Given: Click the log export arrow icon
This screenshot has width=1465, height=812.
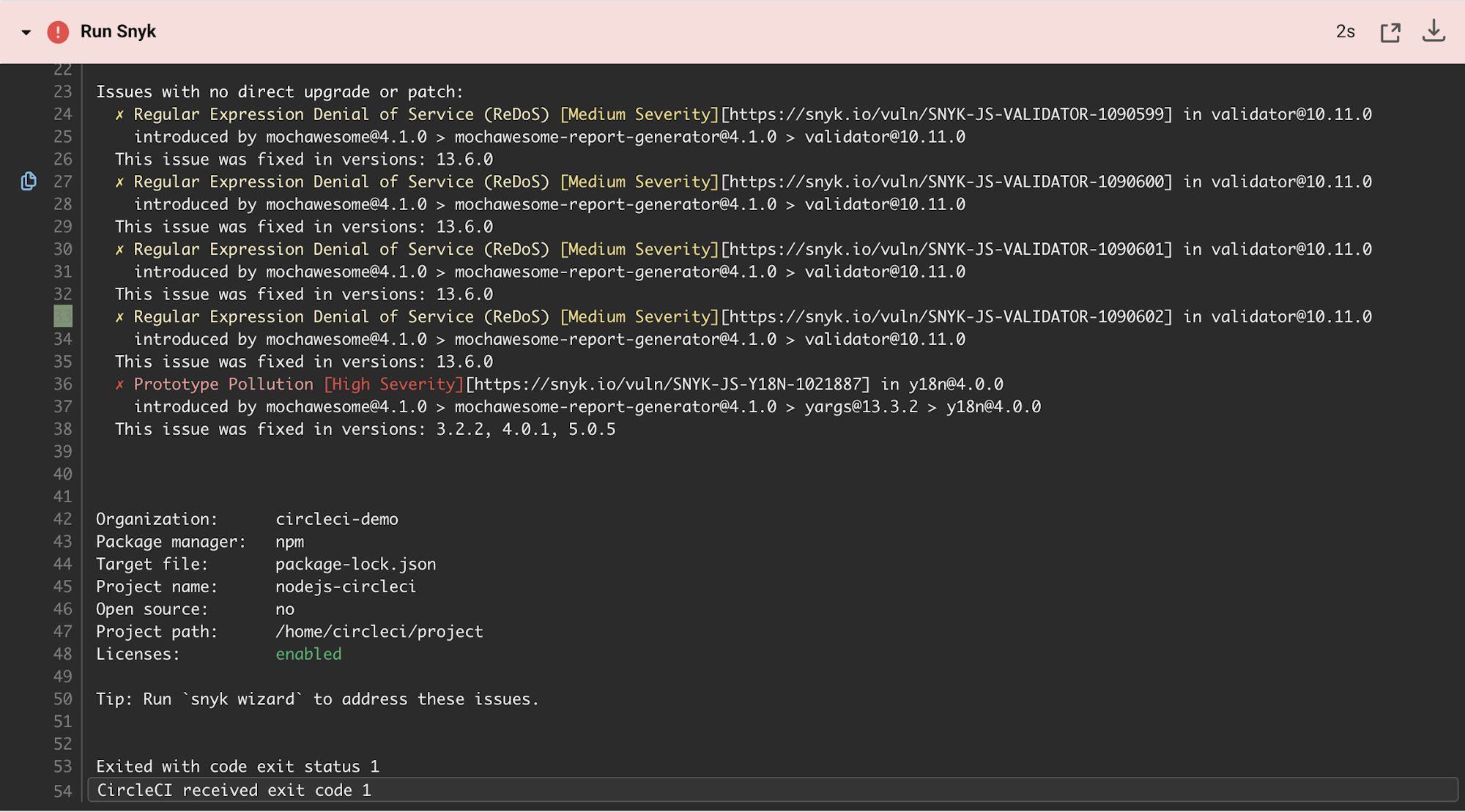Looking at the screenshot, I should (1434, 31).
